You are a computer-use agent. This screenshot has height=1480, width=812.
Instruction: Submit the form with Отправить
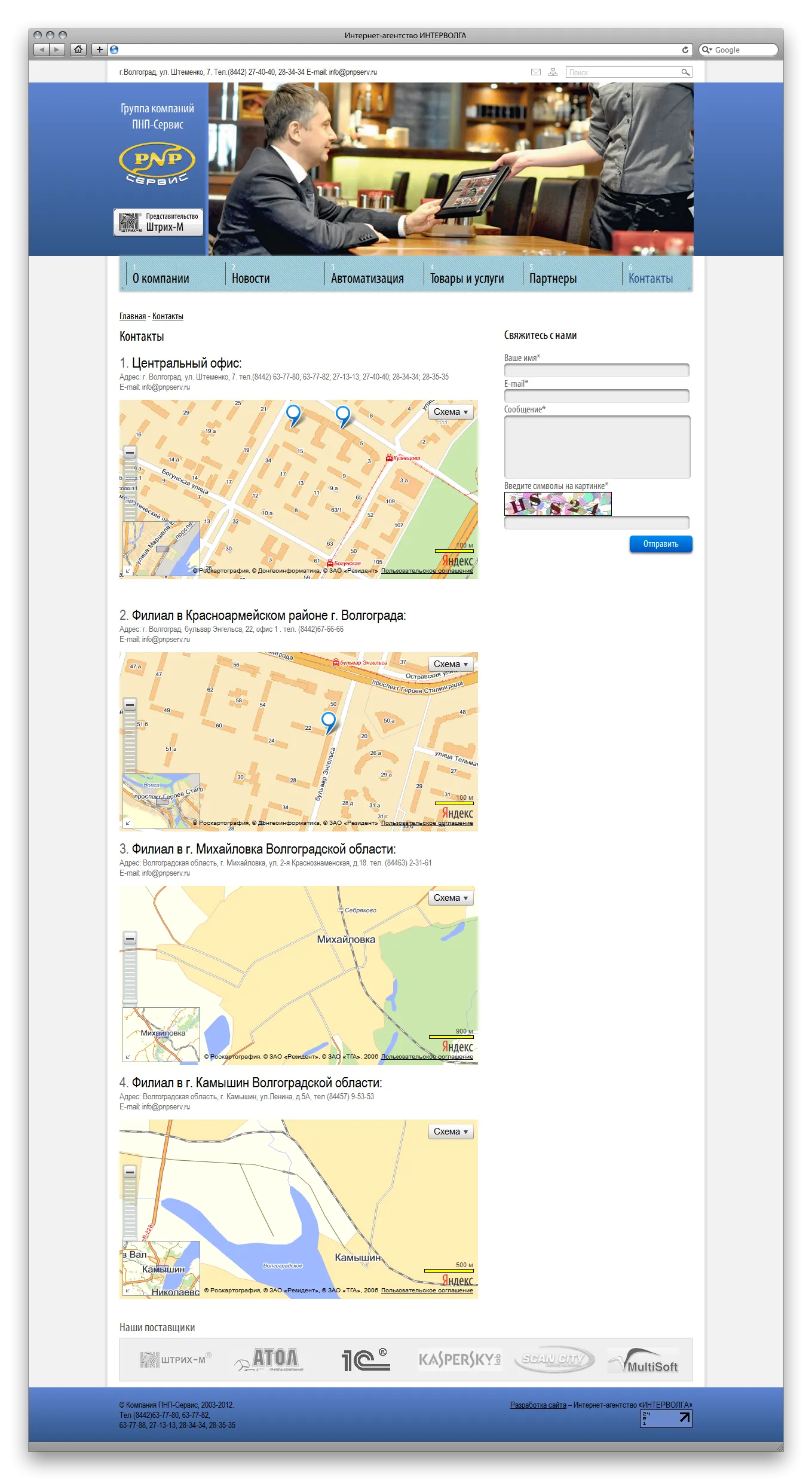661,544
